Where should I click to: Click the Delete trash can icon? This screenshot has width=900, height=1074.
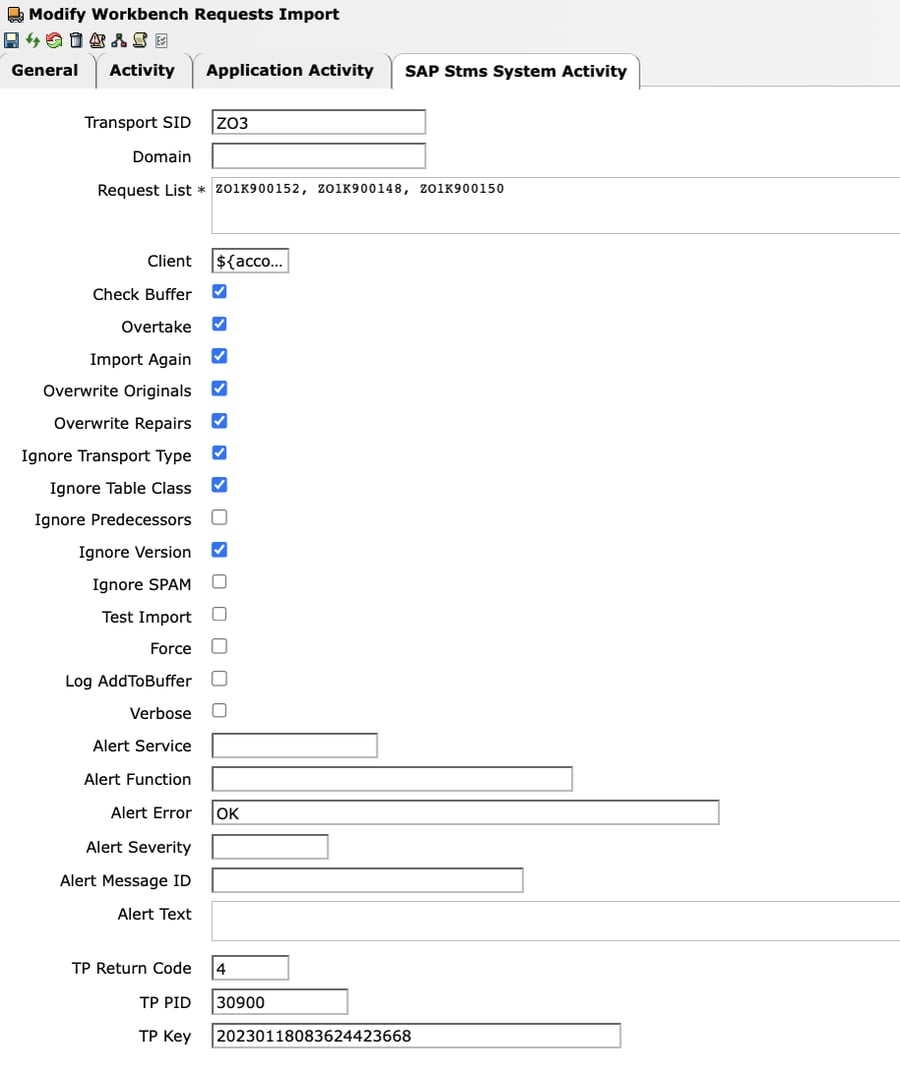76,40
